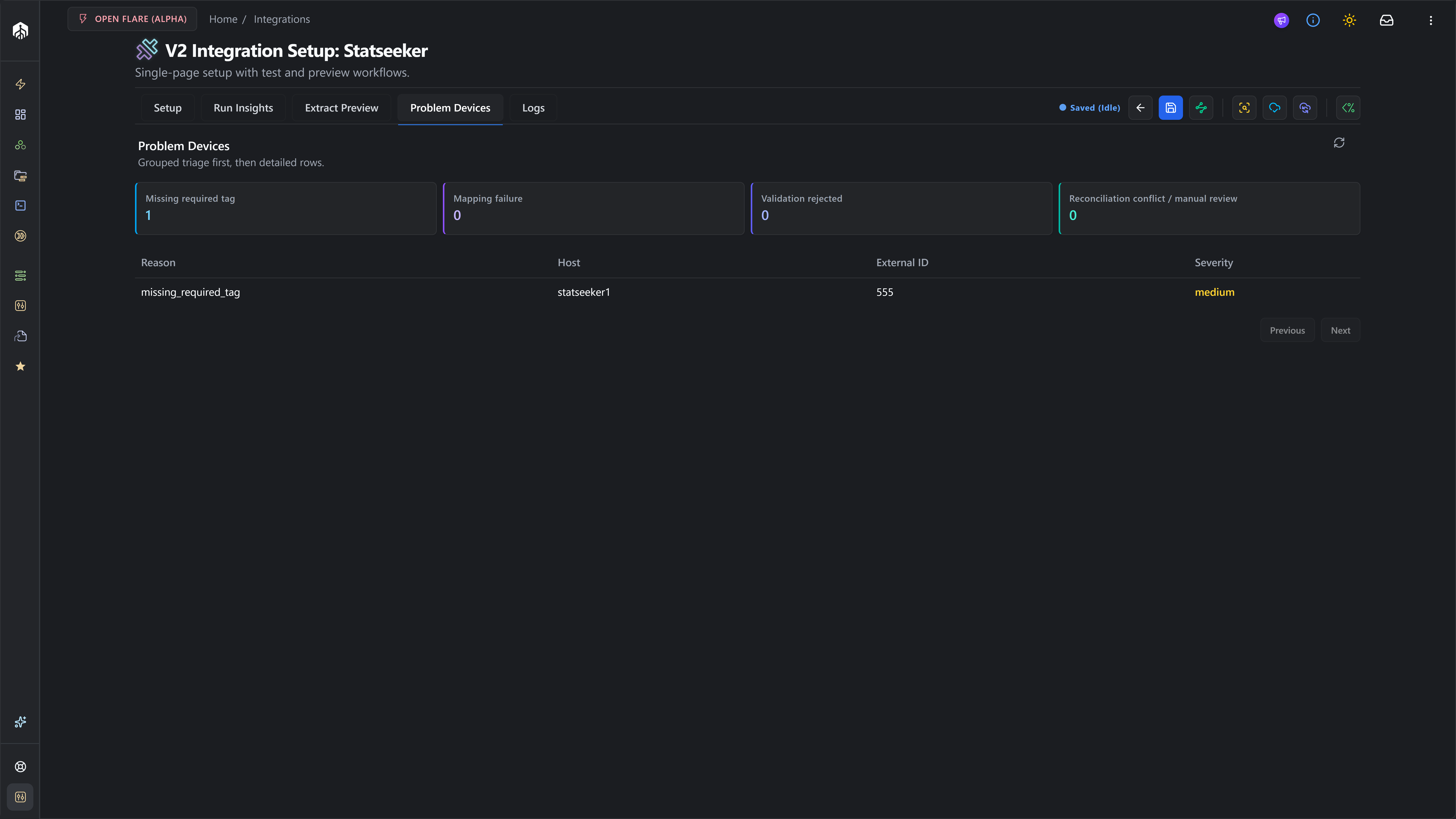Toggle the sun light-theme icon

[x=1349, y=20]
